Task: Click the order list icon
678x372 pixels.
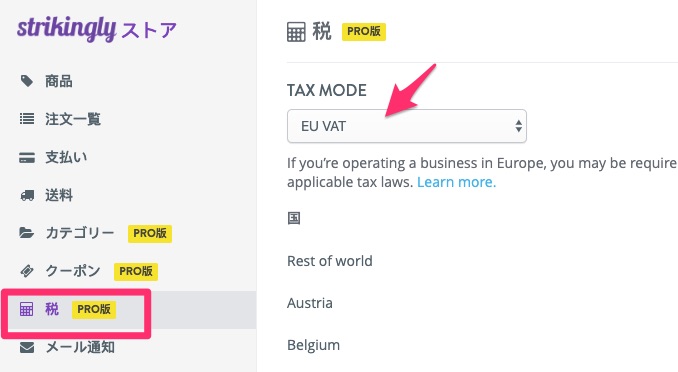Action: pos(27,119)
